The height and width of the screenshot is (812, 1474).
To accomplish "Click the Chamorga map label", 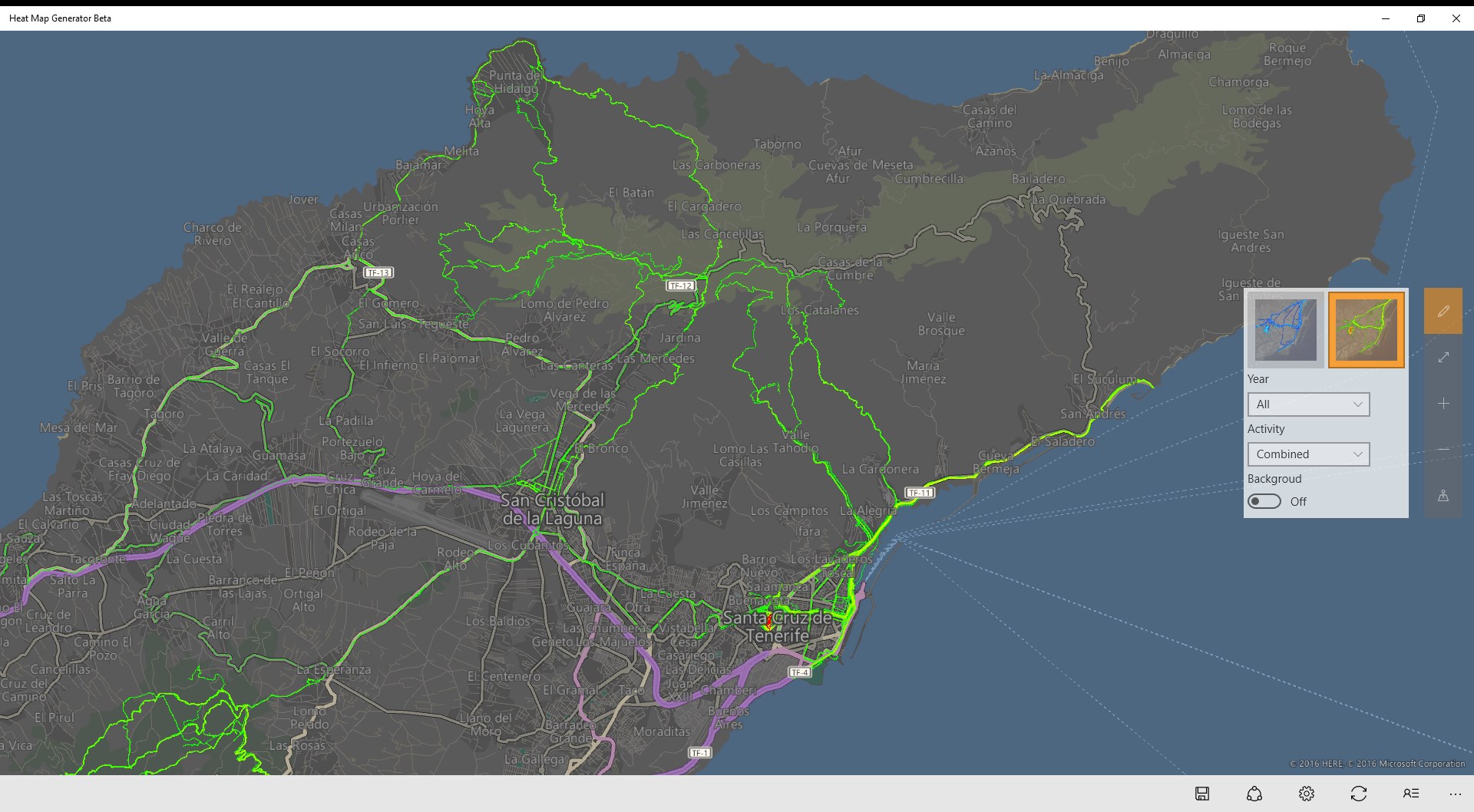I will 1239,82.
